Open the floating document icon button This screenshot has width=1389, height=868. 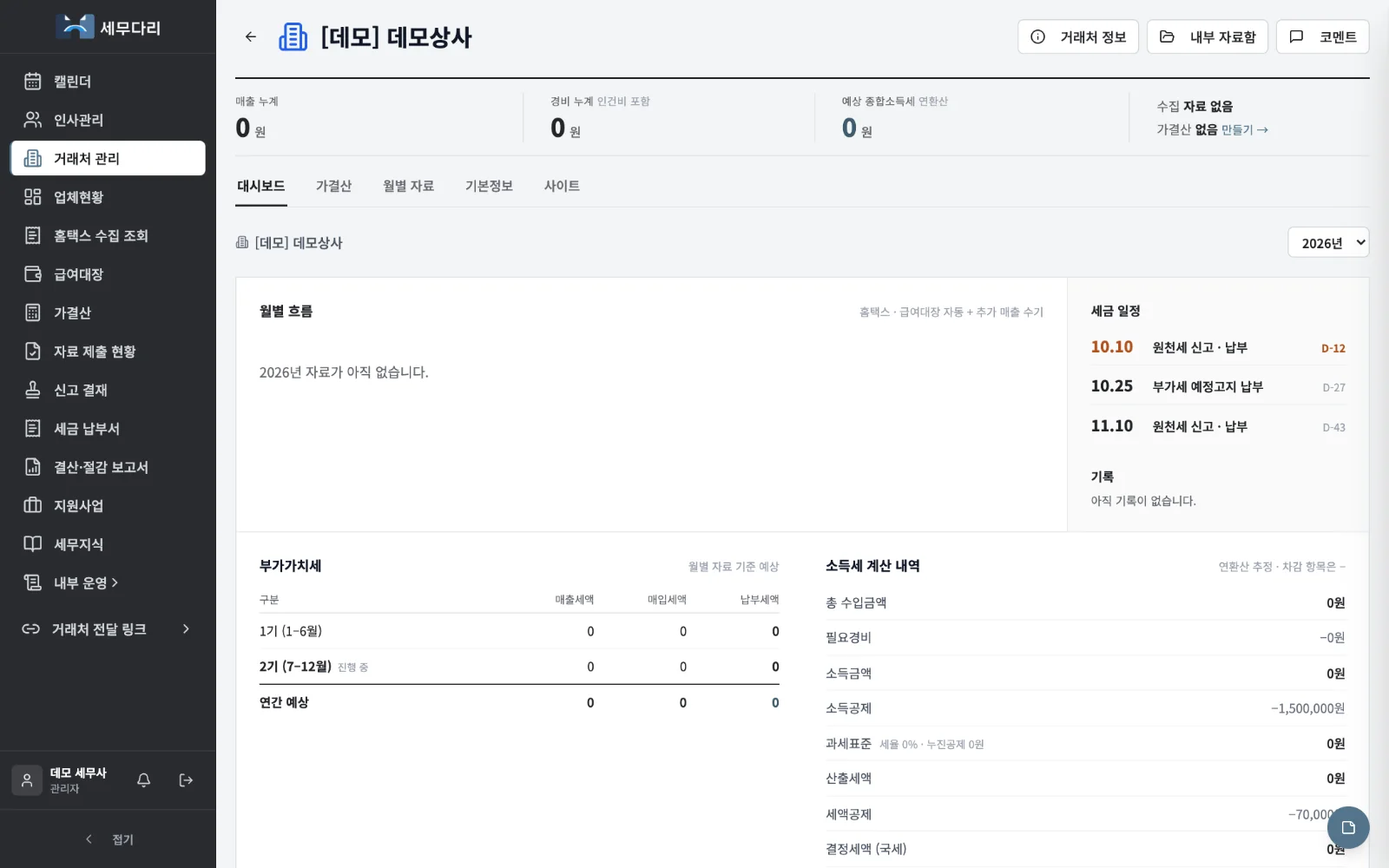click(x=1348, y=828)
